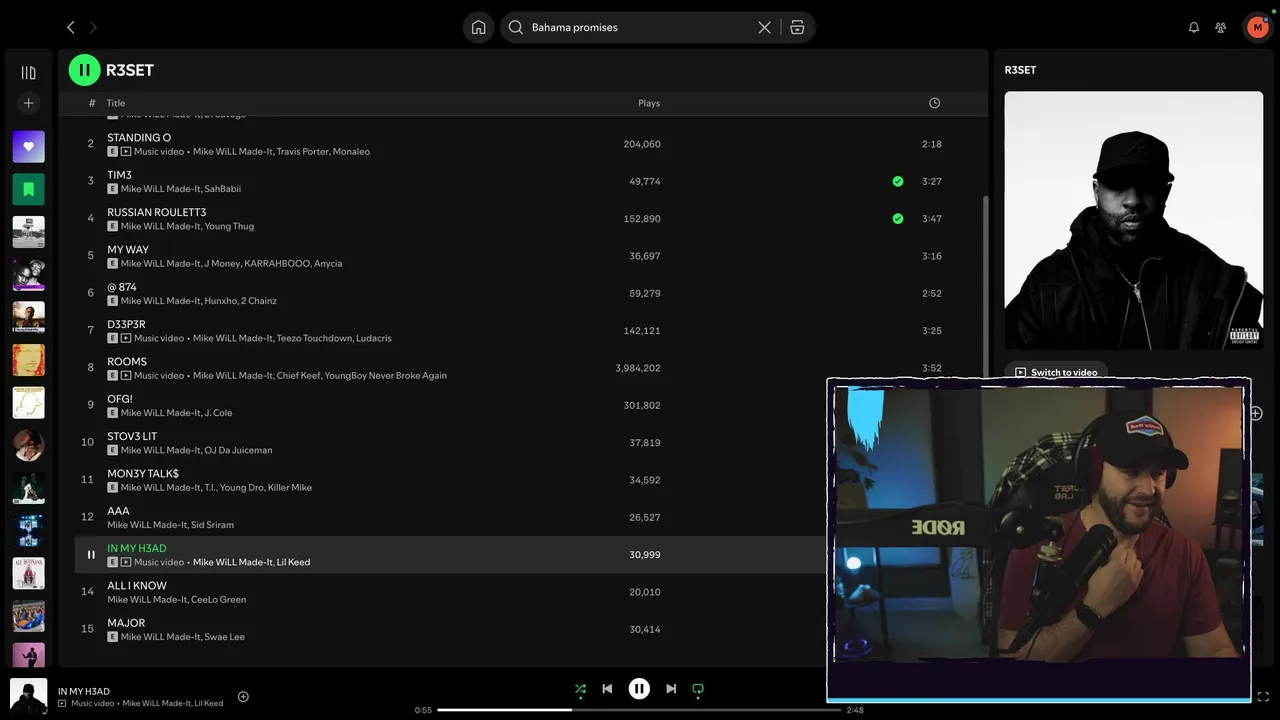The height and width of the screenshot is (720, 1280).
Task: Open Swae Lee artist link
Action: pos(224,637)
